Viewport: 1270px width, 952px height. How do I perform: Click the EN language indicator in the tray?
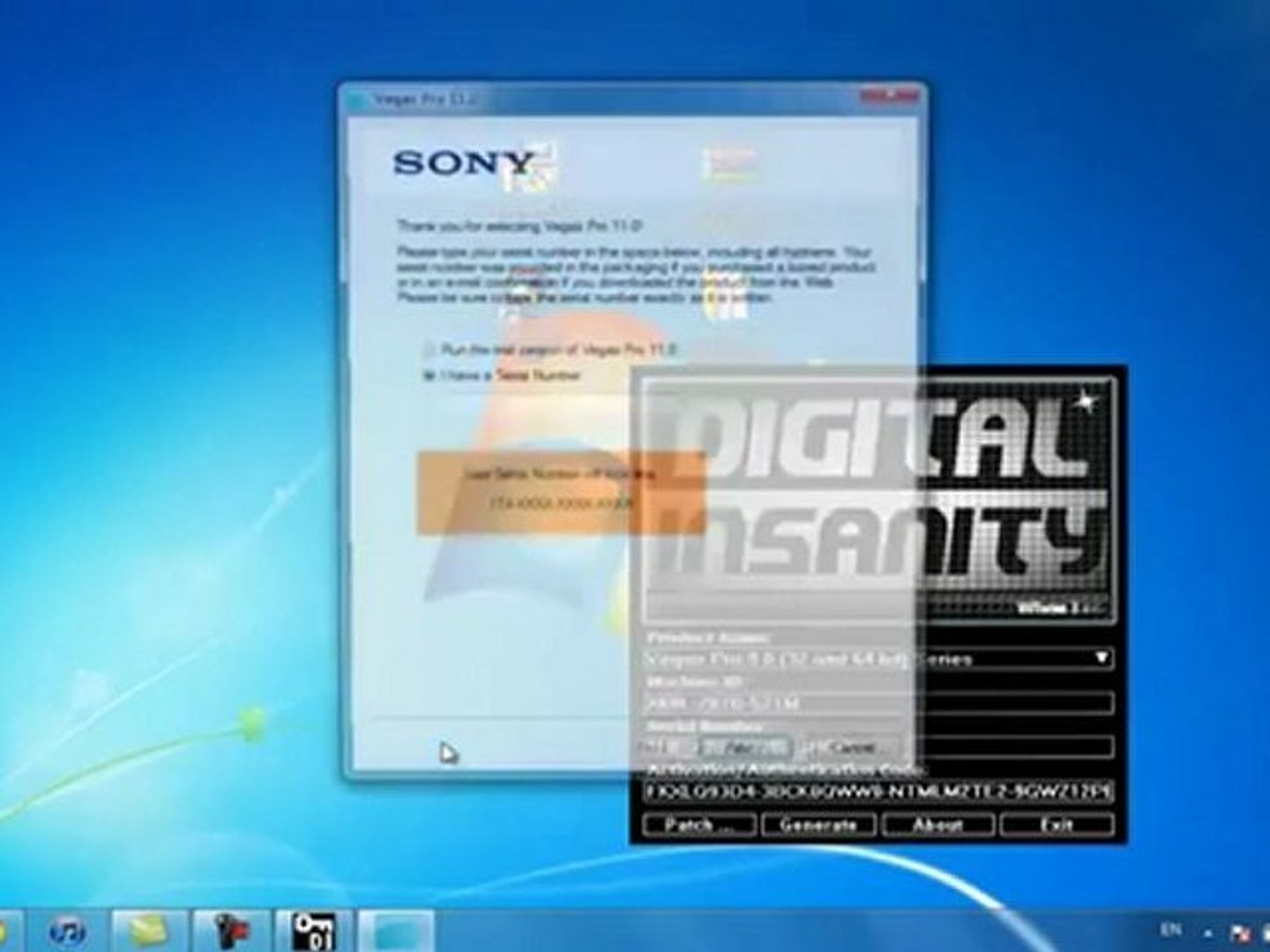(1170, 929)
